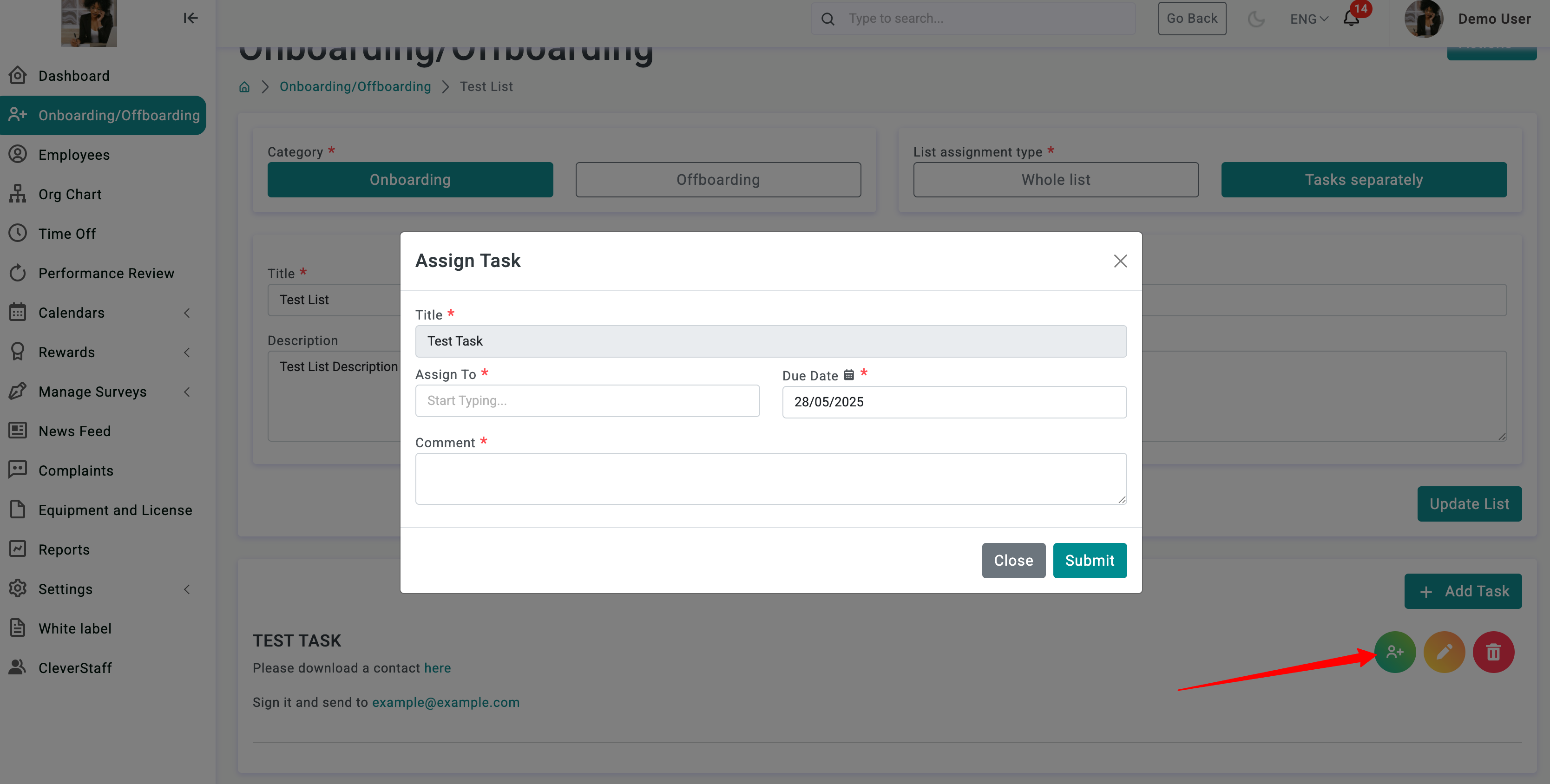Click the collapse sidebar arrow icon
Screen dimensions: 1550x784
[190, 18]
